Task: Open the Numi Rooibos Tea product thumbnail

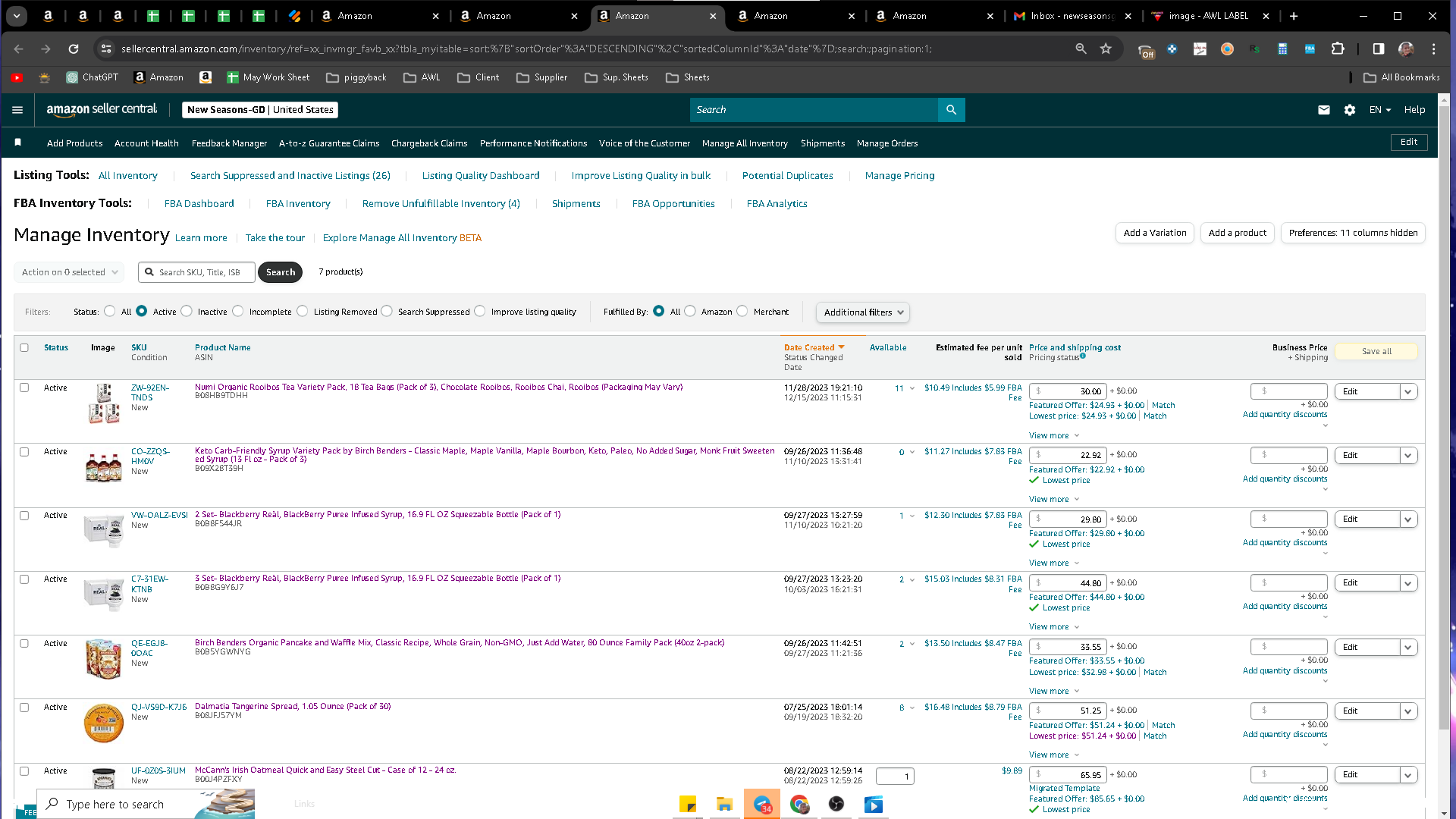Action: pos(103,403)
